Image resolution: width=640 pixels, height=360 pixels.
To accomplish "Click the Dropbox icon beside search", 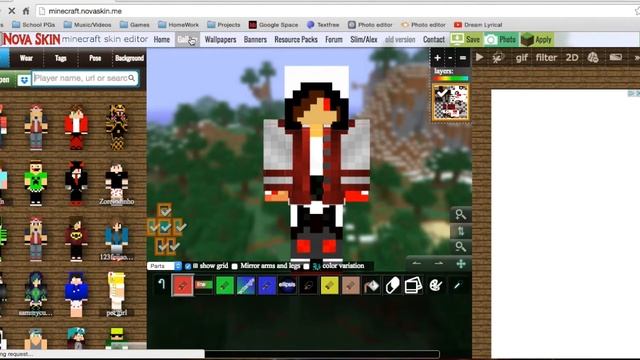I will (x=24, y=80).
